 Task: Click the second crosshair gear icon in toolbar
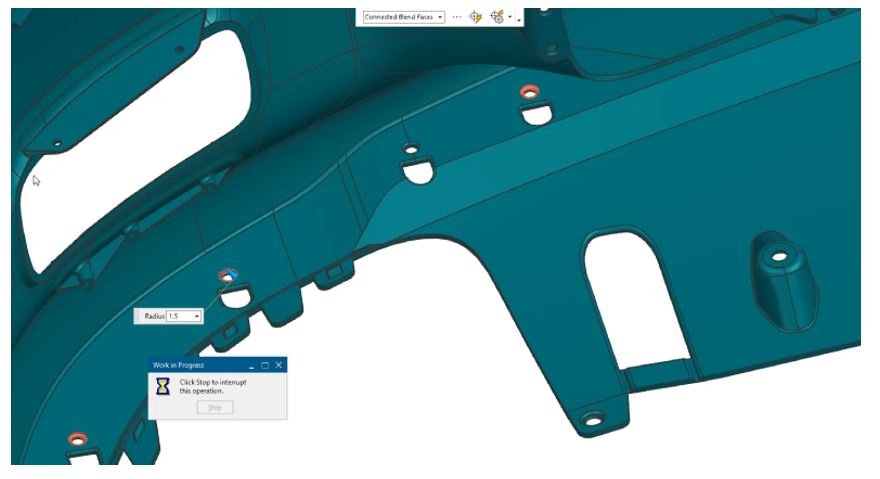(x=497, y=17)
